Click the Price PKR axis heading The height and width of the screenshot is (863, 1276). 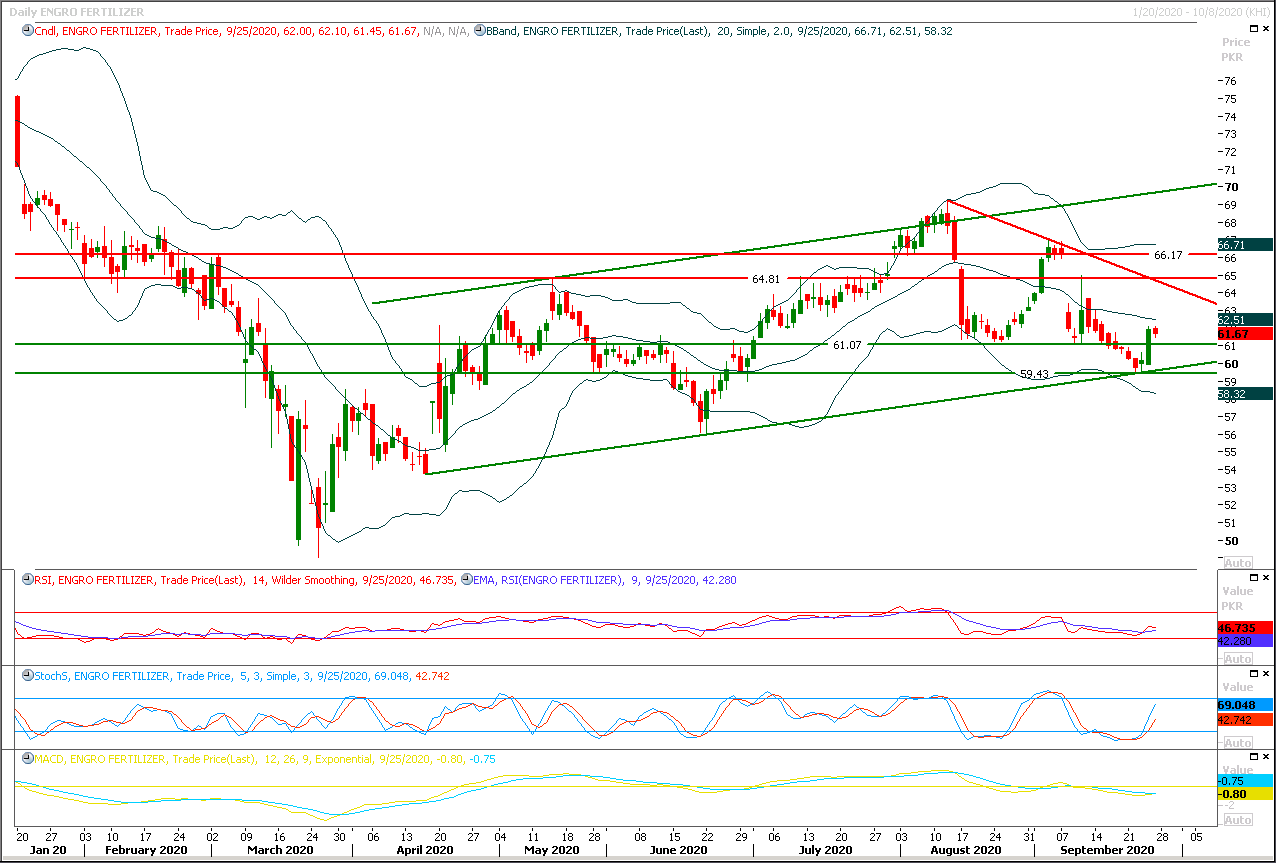(1236, 50)
